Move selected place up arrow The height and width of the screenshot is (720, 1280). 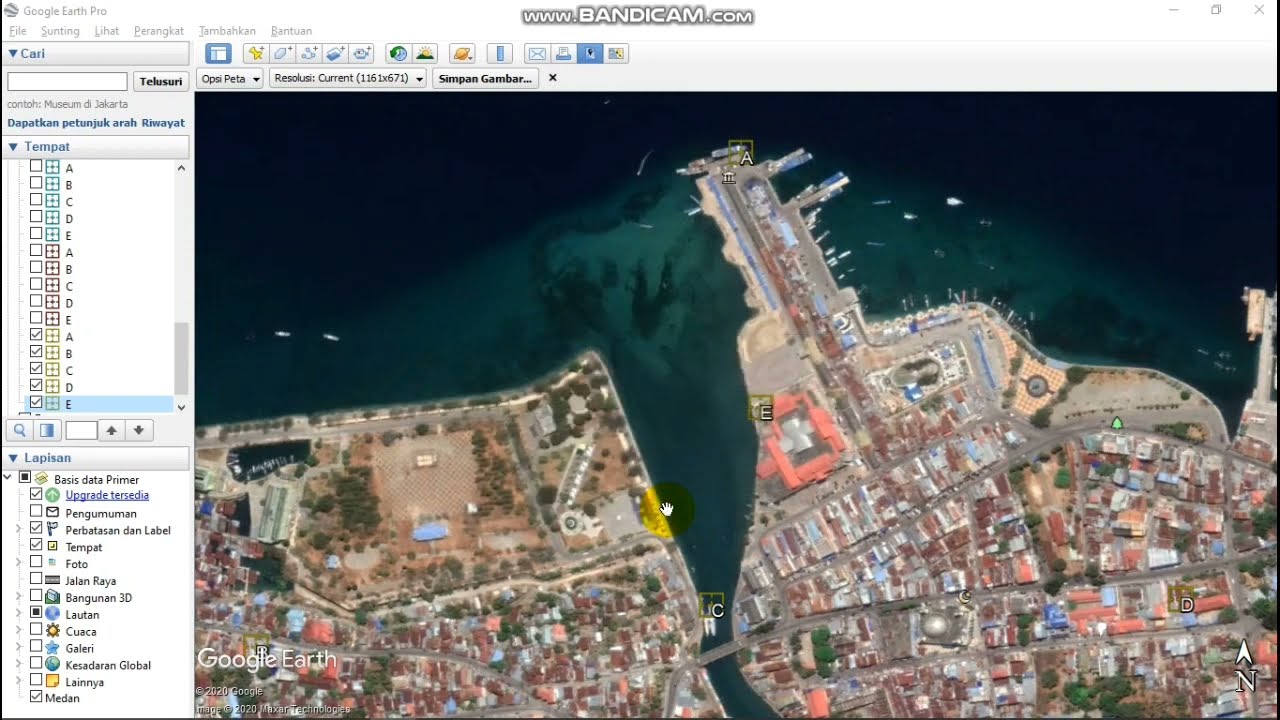tap(112, 430)
